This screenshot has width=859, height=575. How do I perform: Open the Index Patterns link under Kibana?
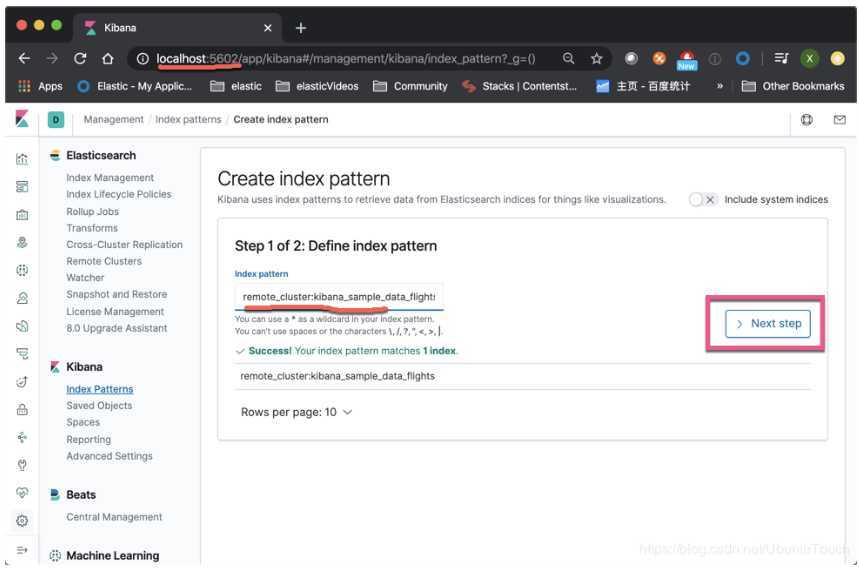point(100,389)
